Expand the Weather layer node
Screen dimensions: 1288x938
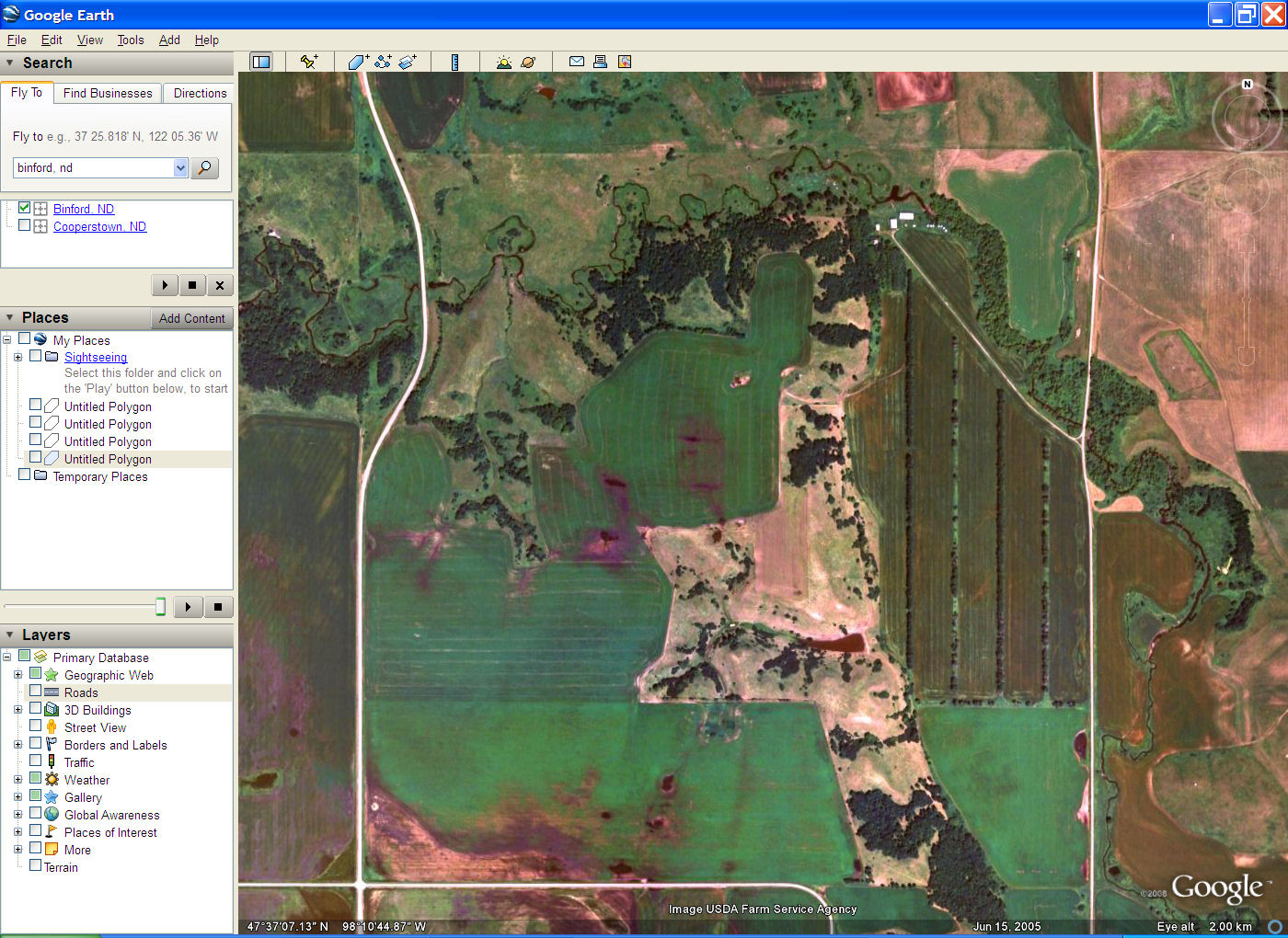point(17,780)
